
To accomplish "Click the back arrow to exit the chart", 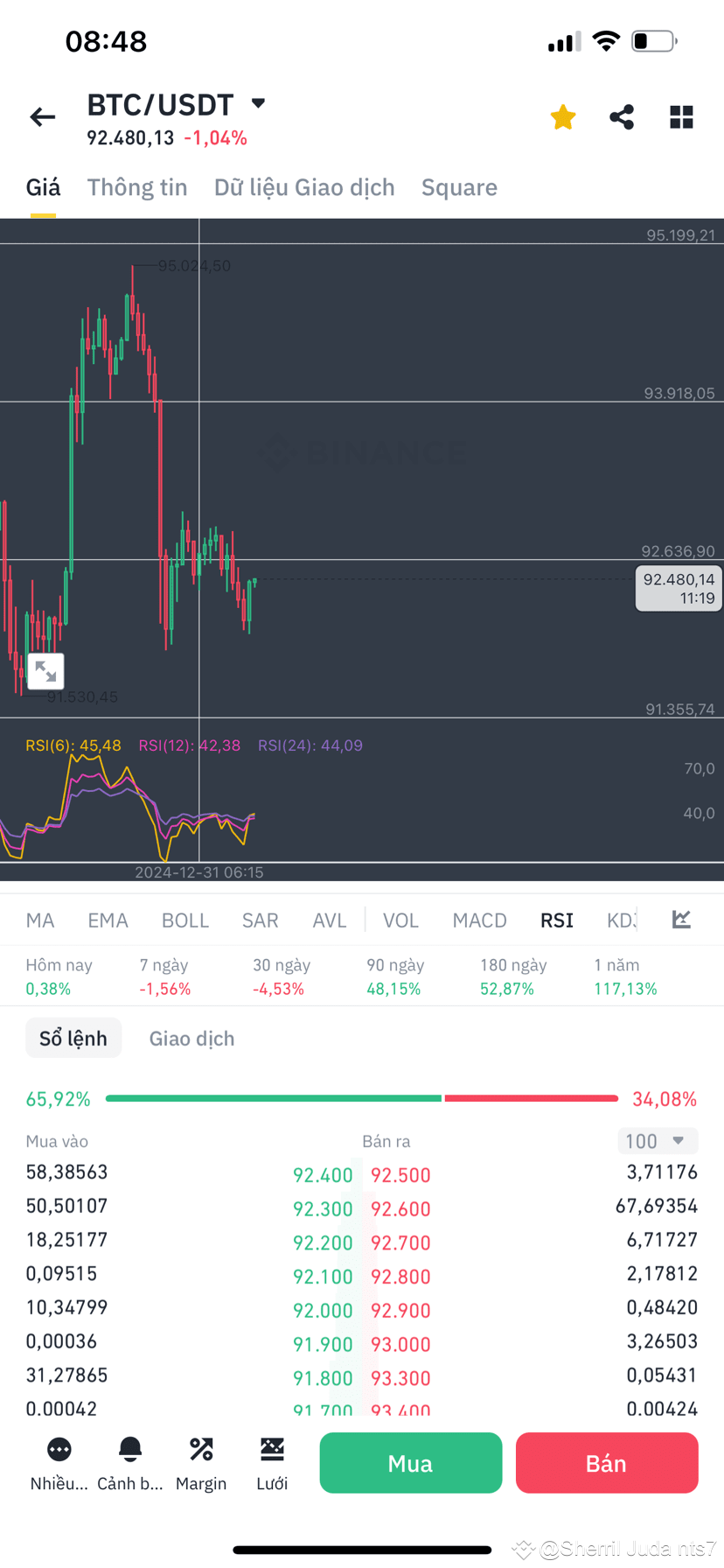I will click(x=42, y=116).
